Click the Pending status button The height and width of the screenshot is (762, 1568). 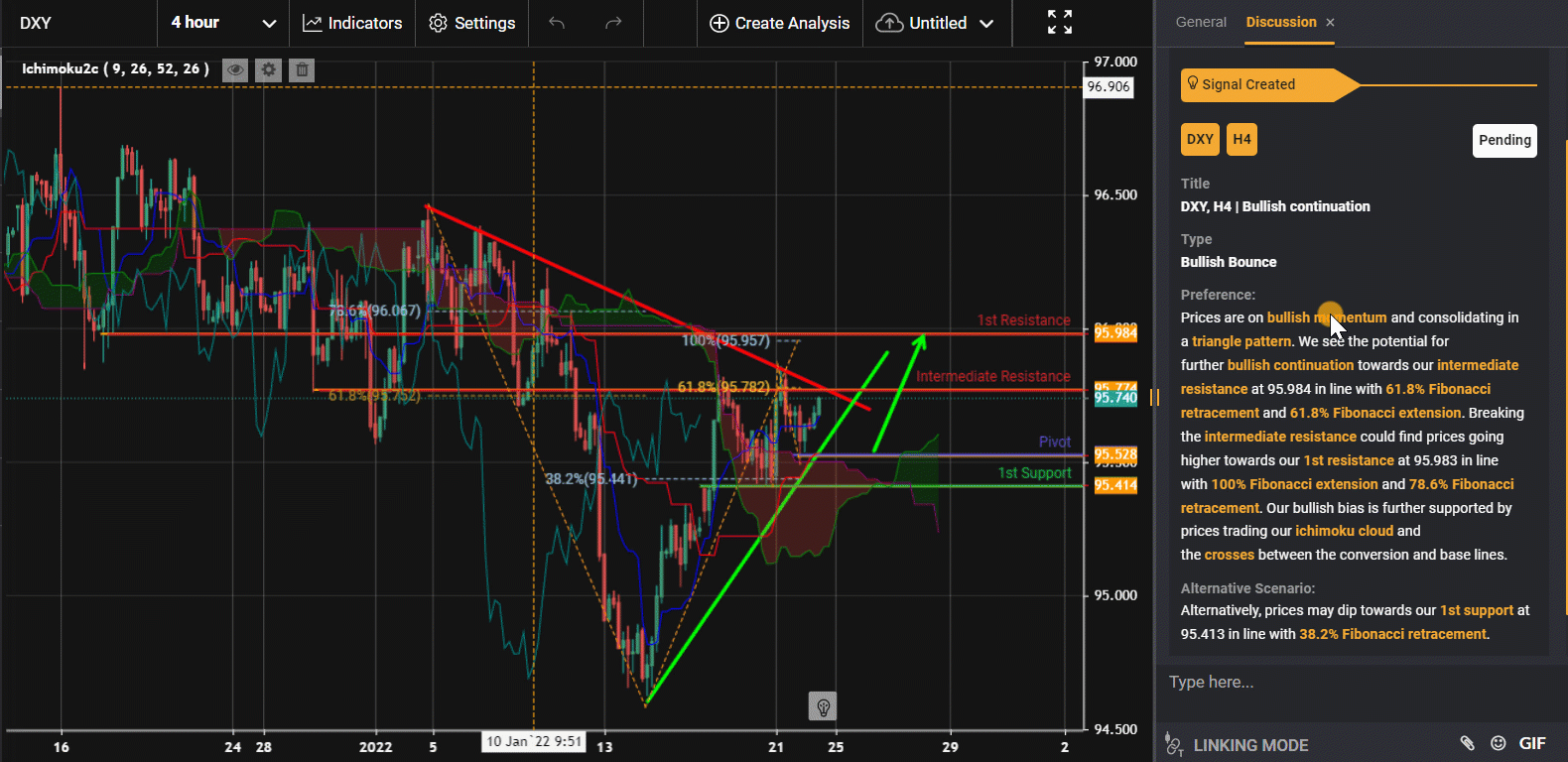pyautogui.click(x=1504, y=141)
